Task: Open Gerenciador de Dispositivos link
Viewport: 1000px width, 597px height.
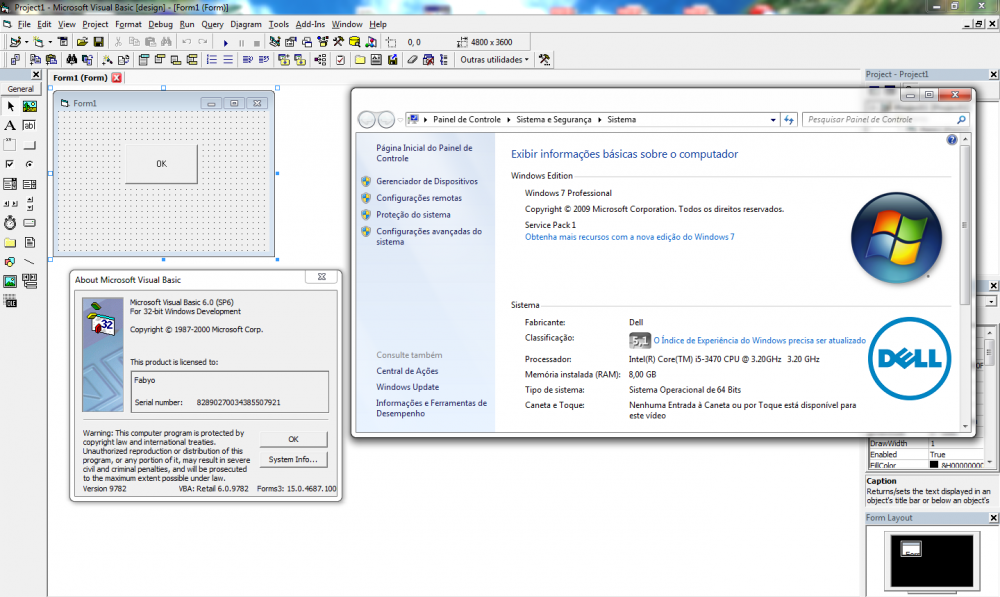Action: [427, 181]
